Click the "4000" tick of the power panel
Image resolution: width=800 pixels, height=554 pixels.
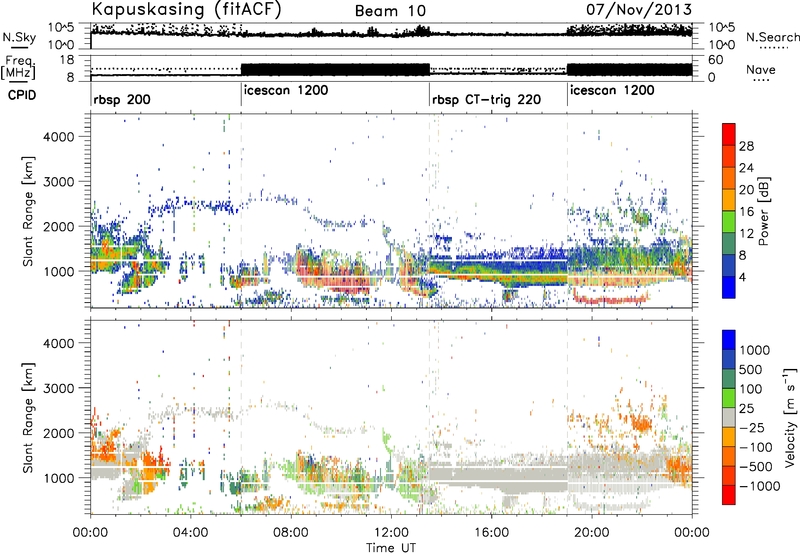[x=59, y=137]
